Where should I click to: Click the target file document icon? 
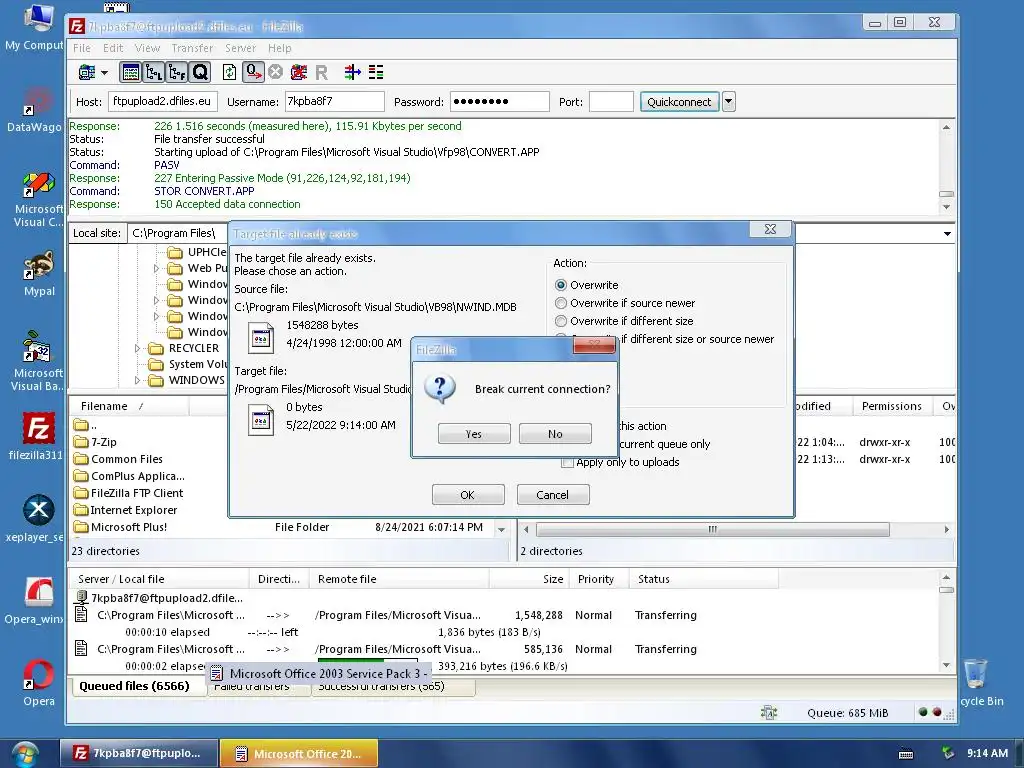pos(261,420)
